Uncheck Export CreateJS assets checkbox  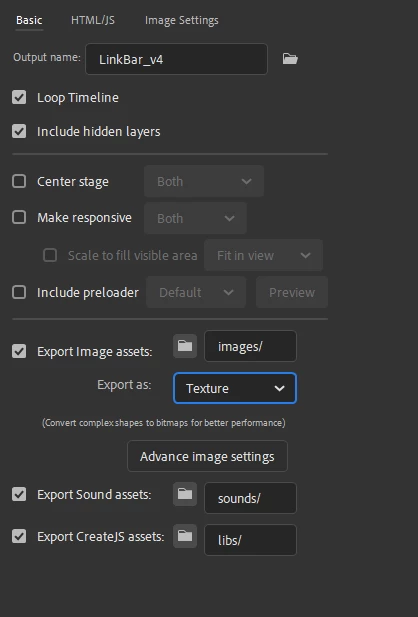(19, 536)
